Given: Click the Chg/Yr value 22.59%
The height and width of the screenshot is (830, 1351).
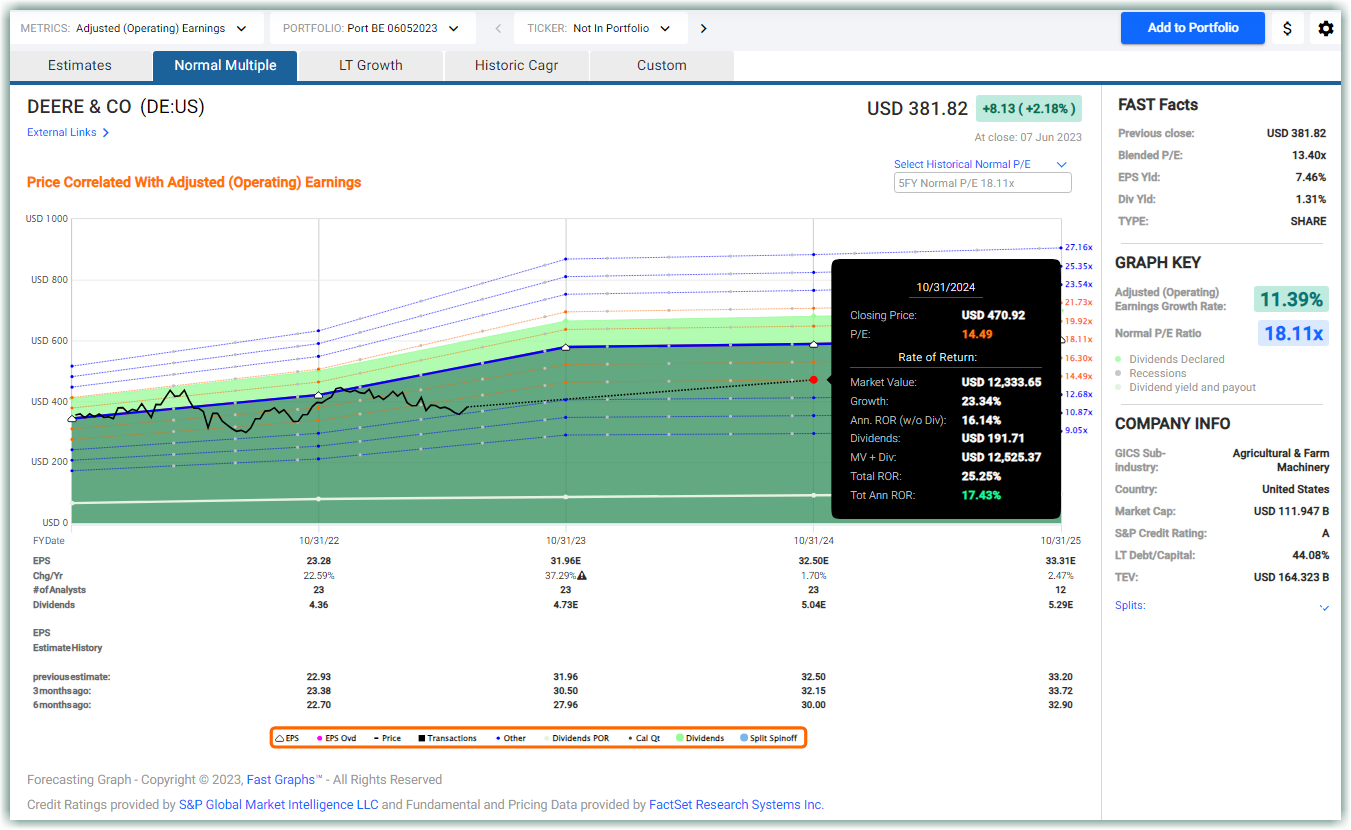Looking at the screenshot, I should coord(319,576).
